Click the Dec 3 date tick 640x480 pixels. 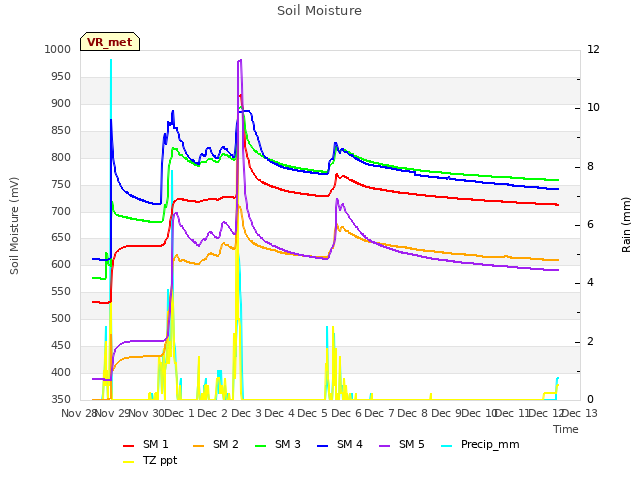pos(246,413)
